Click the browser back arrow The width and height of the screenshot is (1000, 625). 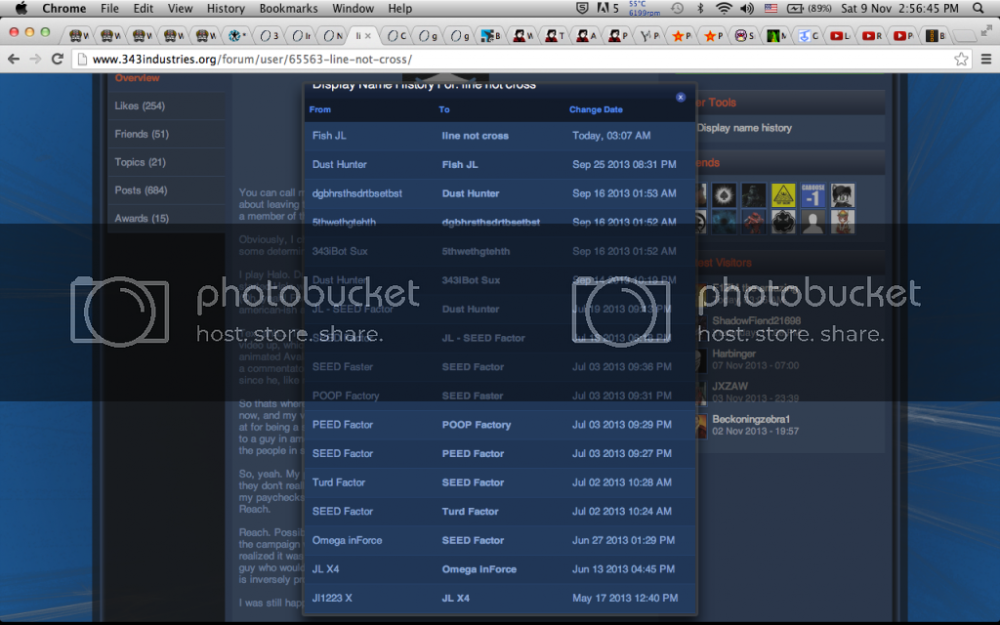click(x=14, y=59)
